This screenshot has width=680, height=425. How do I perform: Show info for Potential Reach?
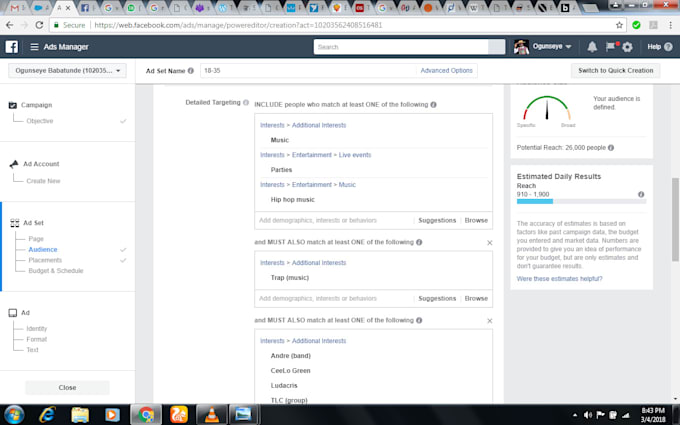tap(611, 147)
